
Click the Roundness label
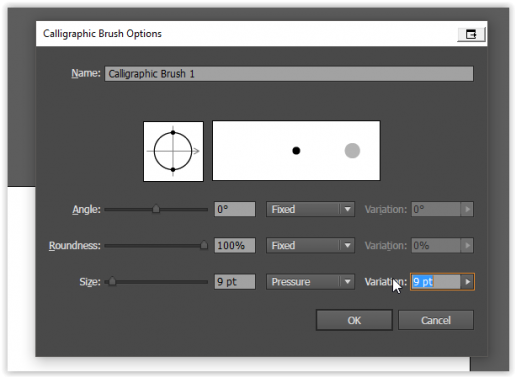(75, 246)
